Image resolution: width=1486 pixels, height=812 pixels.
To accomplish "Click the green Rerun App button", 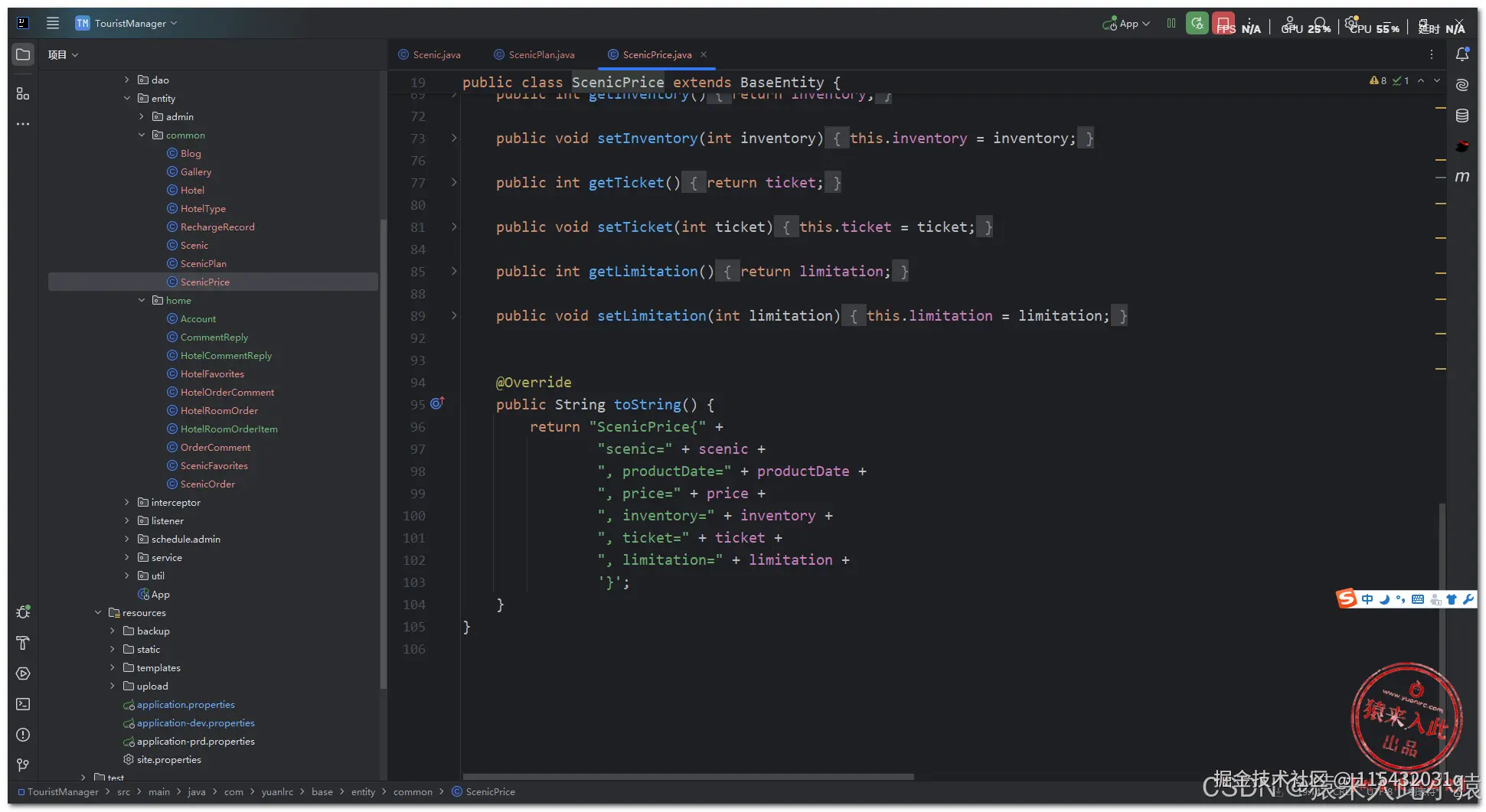I will point(1197,23).
